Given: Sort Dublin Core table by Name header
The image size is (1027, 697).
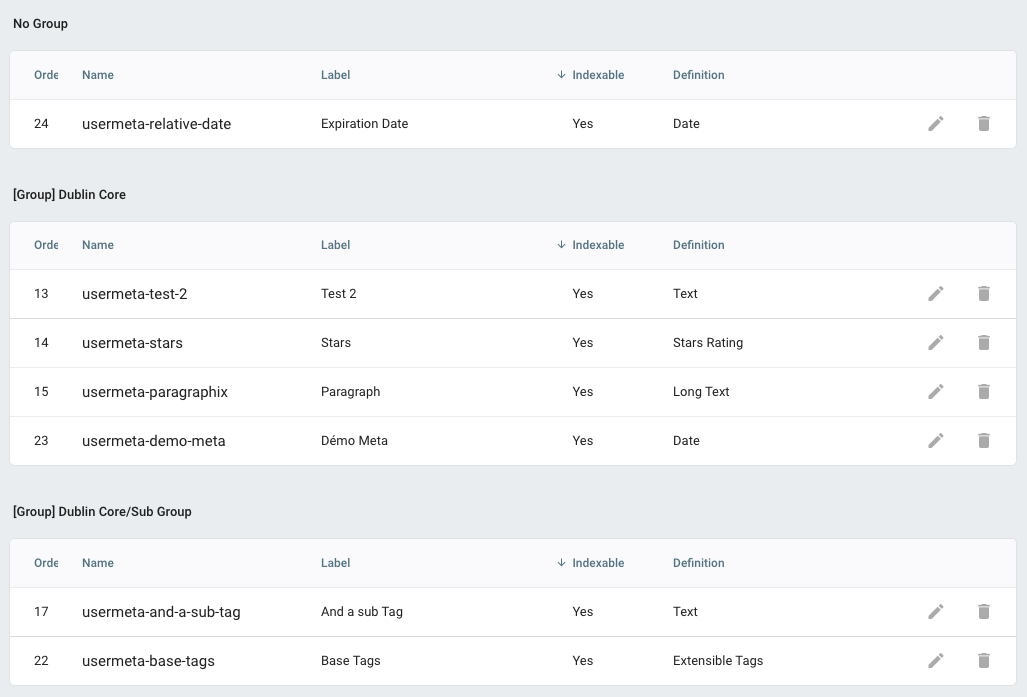Looking at the screenshot, I should [98, 245].
